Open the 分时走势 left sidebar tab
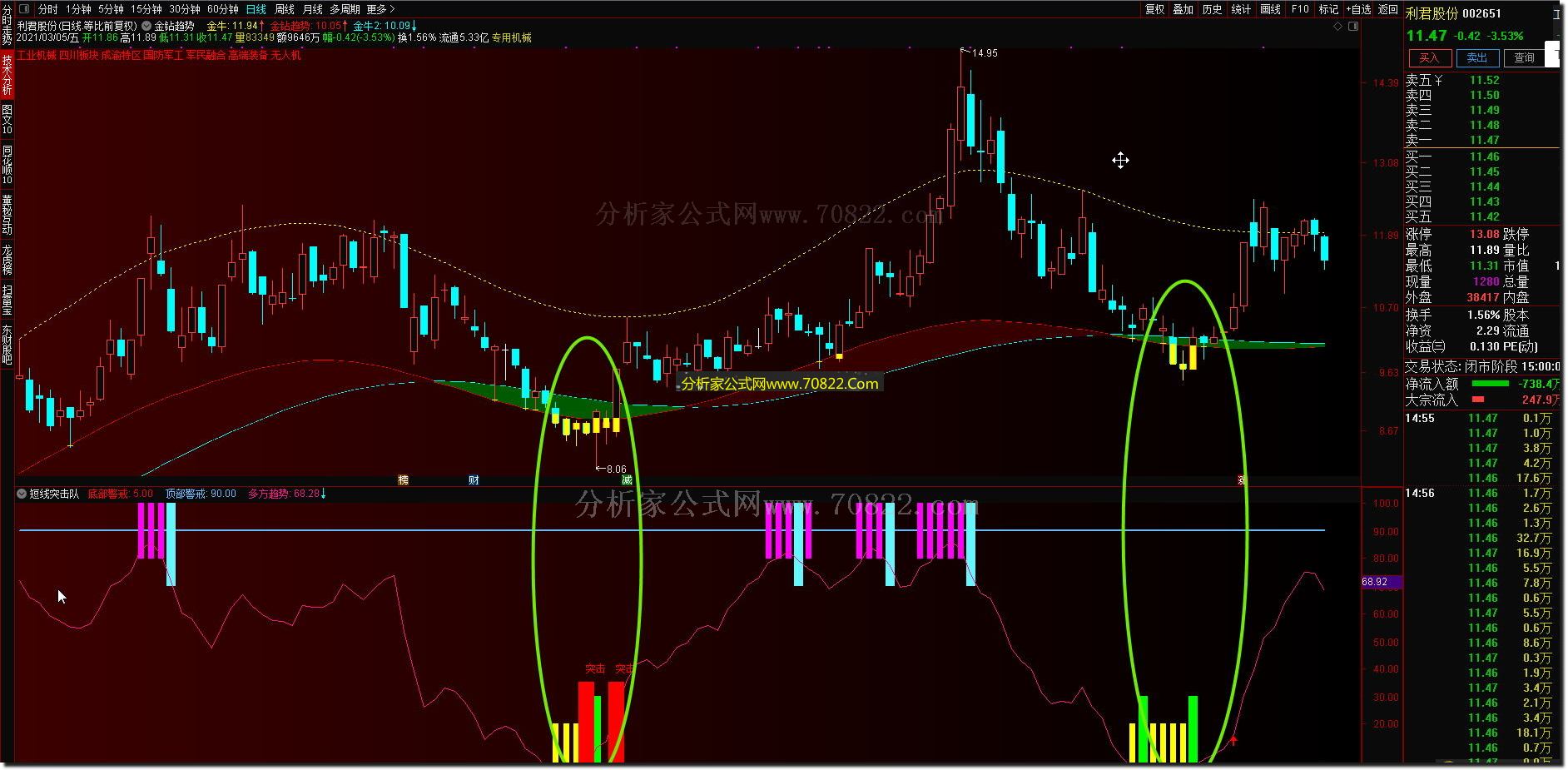The height and width of the screenshot is (770, 1568). 7,24
